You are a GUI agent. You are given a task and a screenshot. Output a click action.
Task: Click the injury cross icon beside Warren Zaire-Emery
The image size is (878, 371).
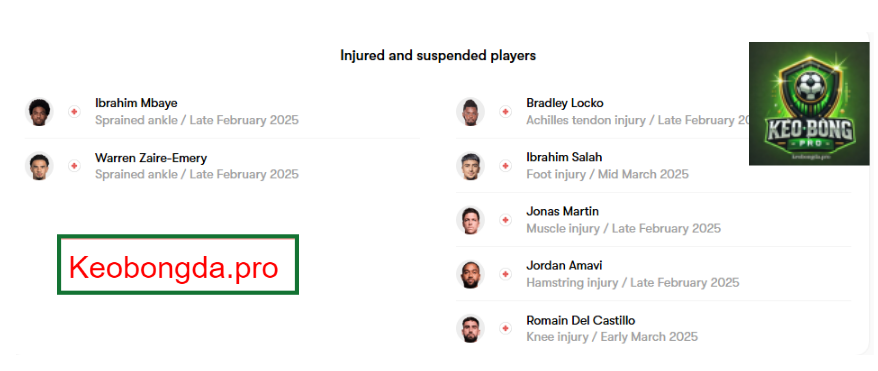point(74,166)
